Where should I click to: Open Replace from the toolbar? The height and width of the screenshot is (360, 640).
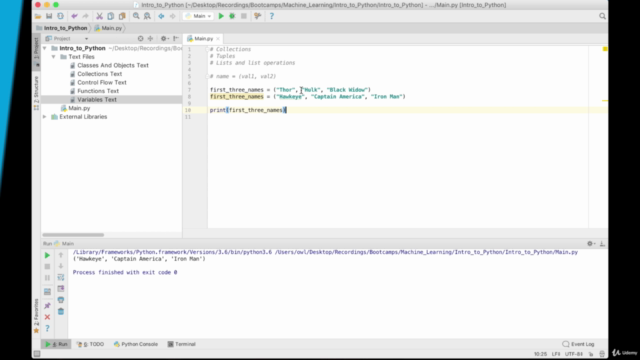tap(147, 16)
